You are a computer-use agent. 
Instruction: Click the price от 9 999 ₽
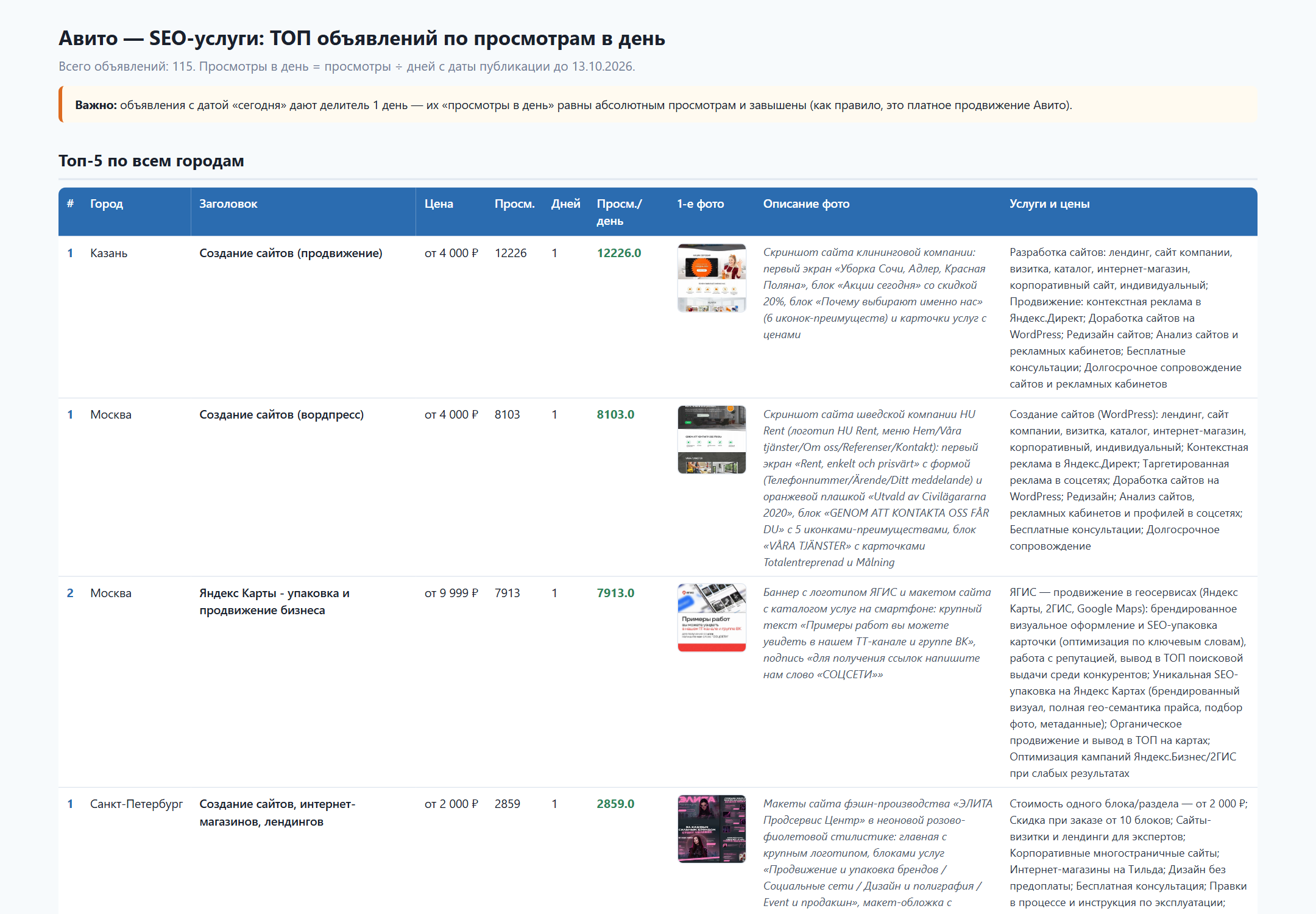point(451,593)
